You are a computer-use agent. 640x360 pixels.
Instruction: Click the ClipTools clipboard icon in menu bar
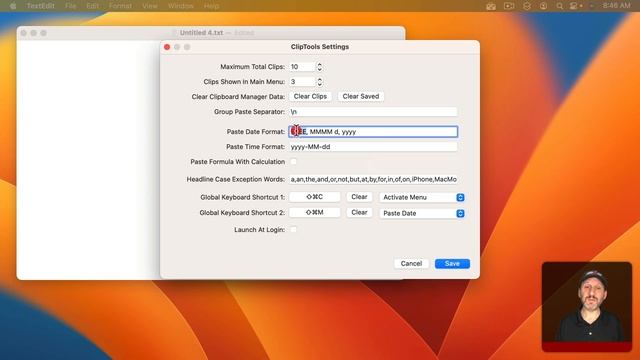[x=491, y=6]
